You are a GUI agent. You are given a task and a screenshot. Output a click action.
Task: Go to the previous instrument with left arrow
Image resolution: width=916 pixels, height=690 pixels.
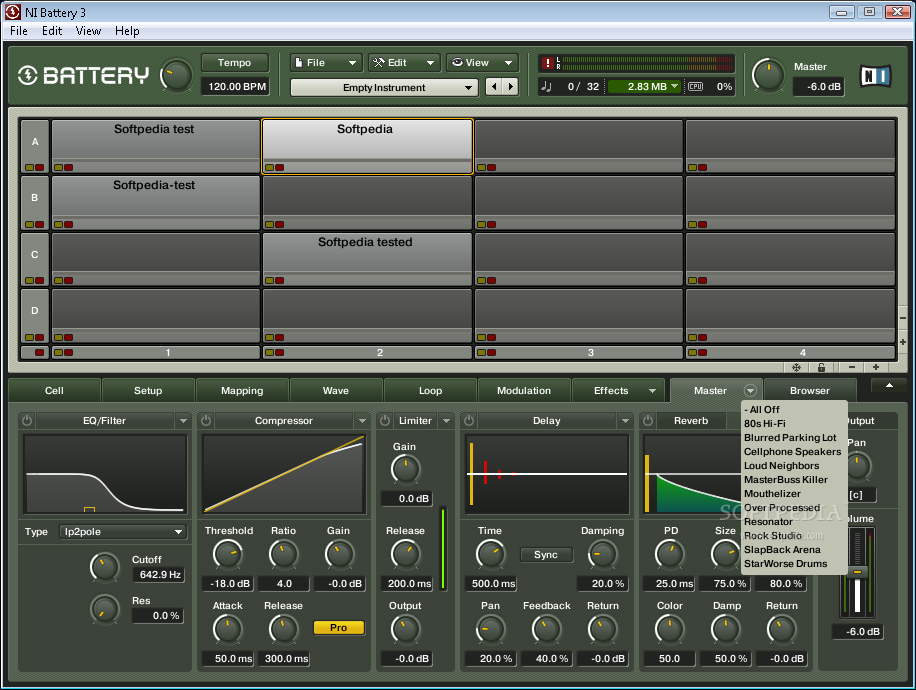(494, 87)
